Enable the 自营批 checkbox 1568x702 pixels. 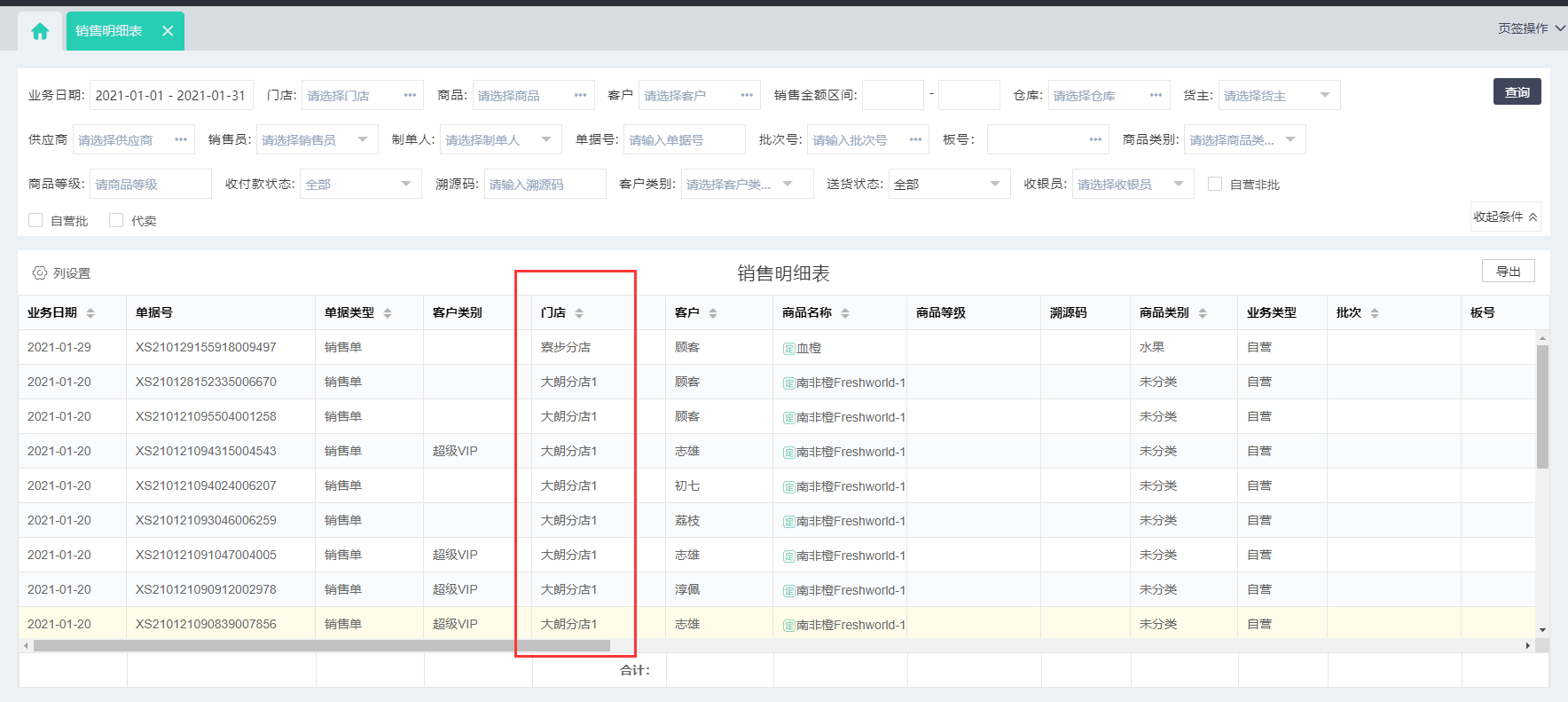tap(35, 220)
